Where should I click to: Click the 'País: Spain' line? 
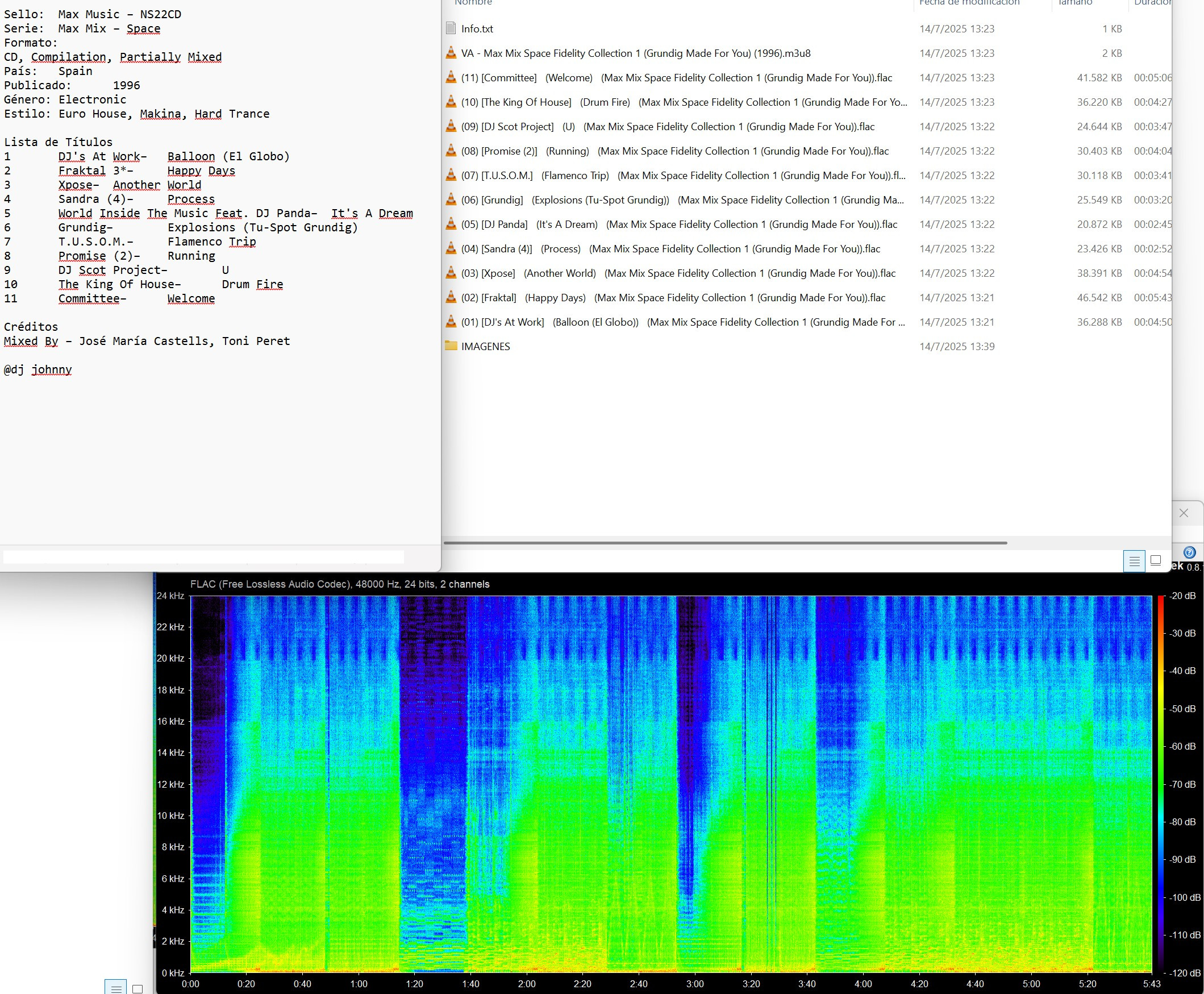tap(48, 71)
